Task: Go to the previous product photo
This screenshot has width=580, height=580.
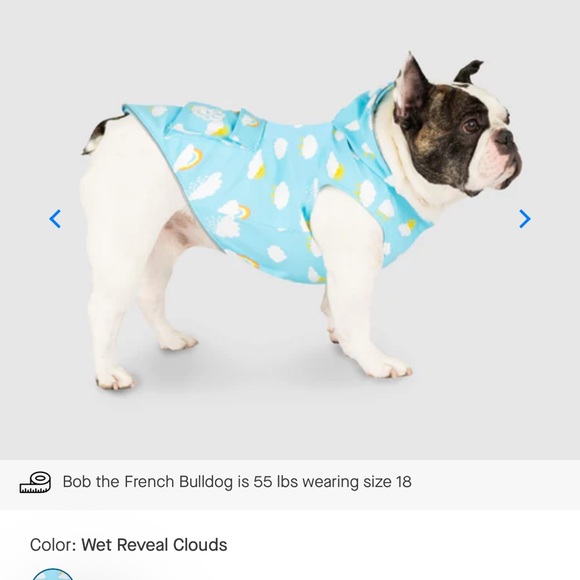Action: click(55, 219)
